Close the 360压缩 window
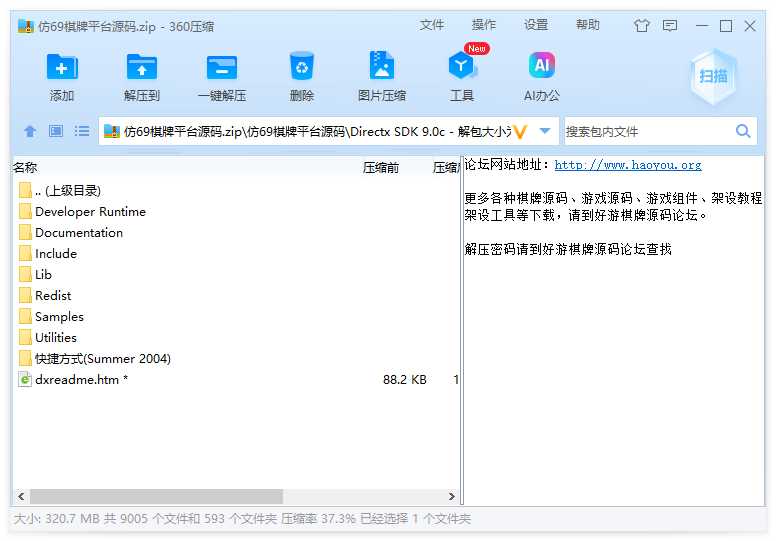This screenshot has height=541, width=776. click(x=750, y=25)
